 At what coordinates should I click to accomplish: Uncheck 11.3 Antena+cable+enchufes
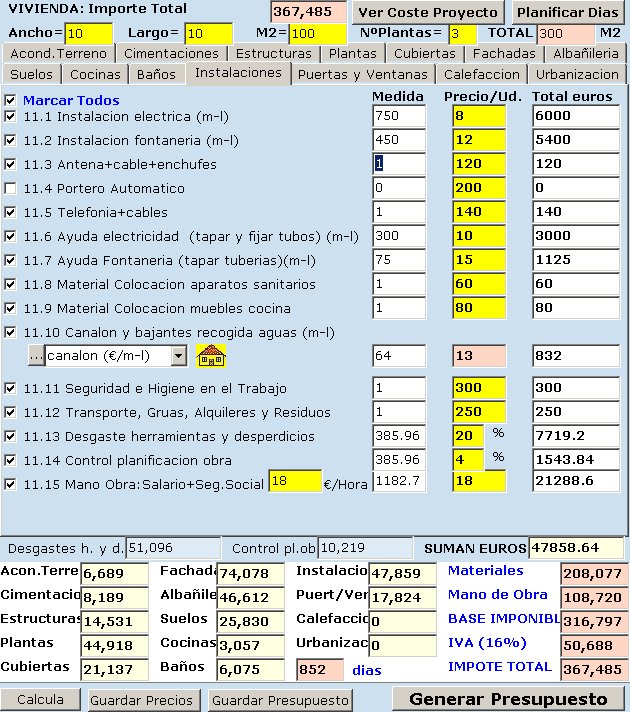(10, 164)
